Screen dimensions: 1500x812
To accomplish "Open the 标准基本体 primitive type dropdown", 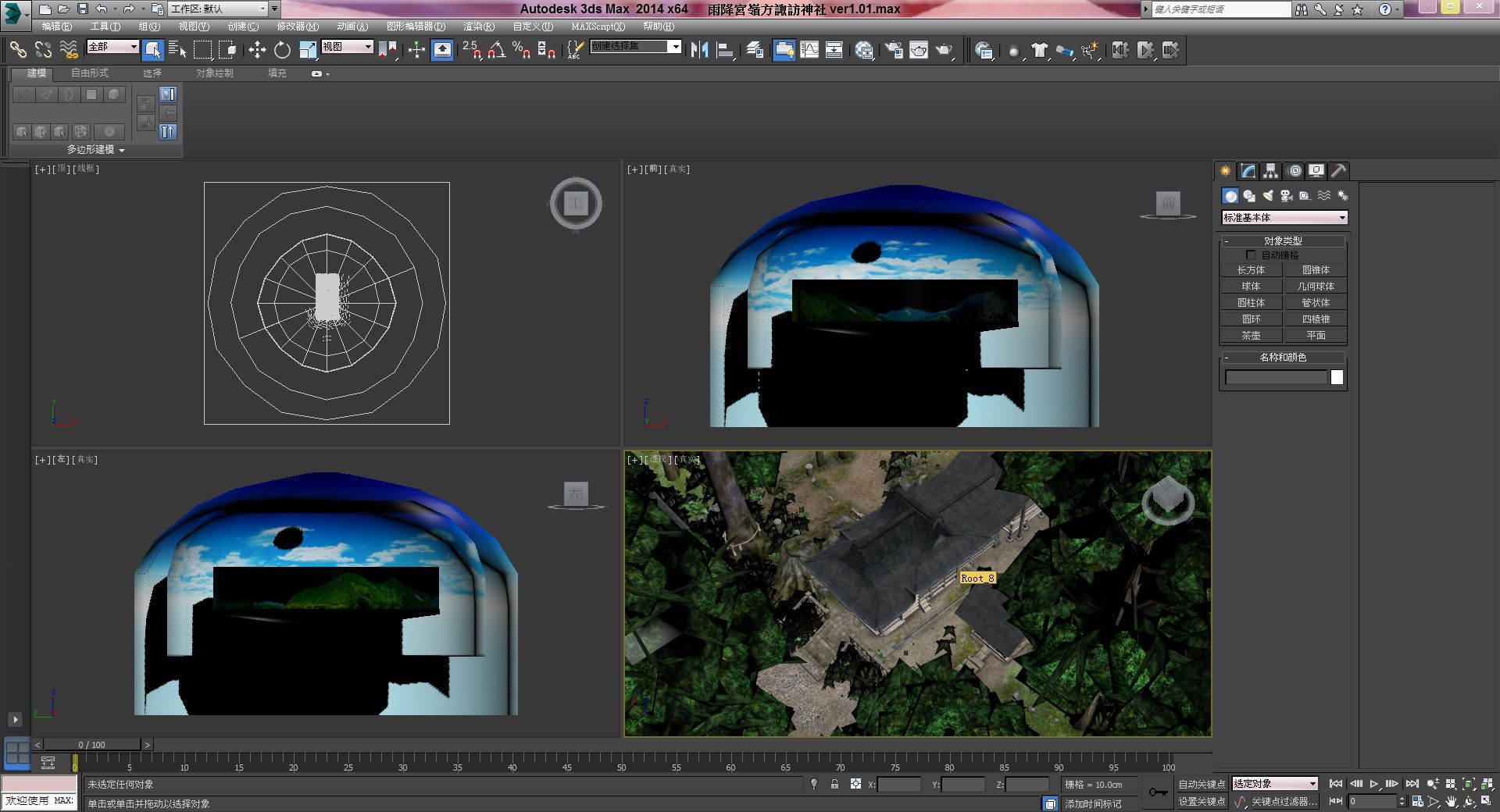I will point(1284,218).
